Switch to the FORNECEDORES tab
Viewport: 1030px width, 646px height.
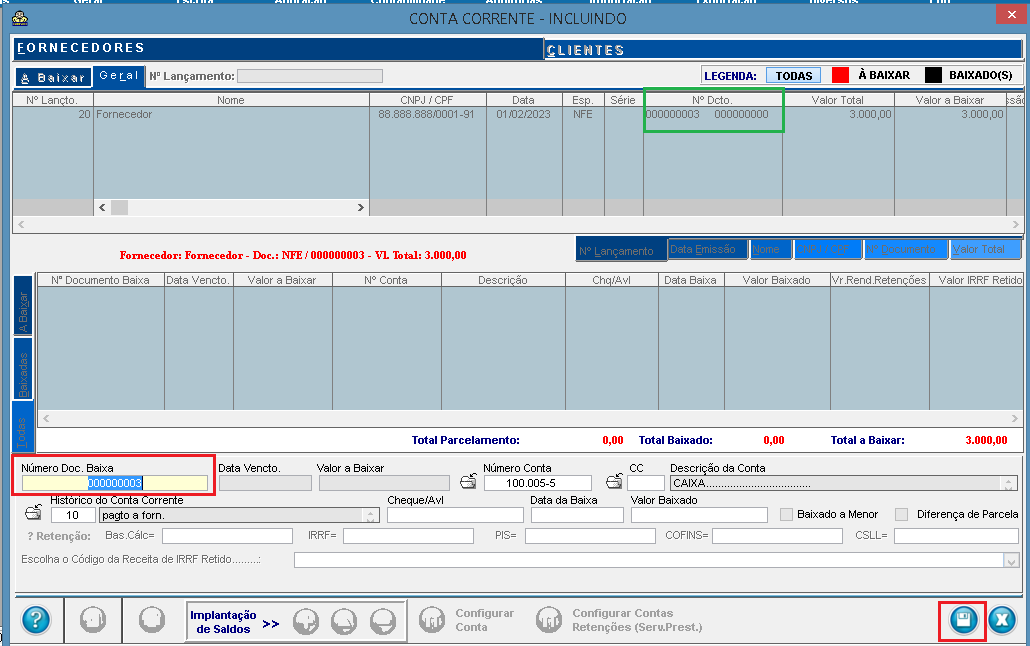tap(278, 48)
